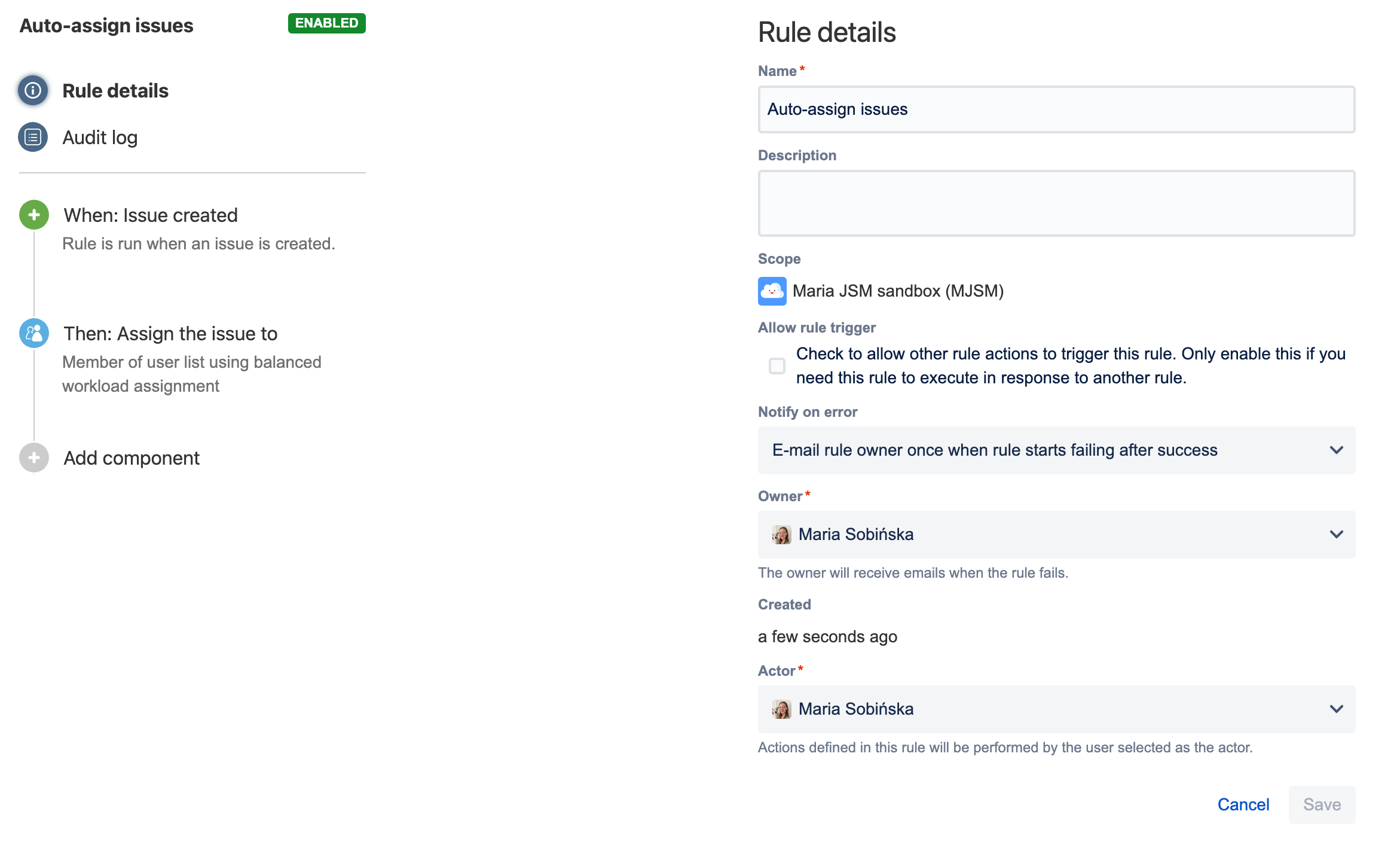Open the Audit log section
The image size is (1400, 854).
pyautogui.click(x=100, y=138)
